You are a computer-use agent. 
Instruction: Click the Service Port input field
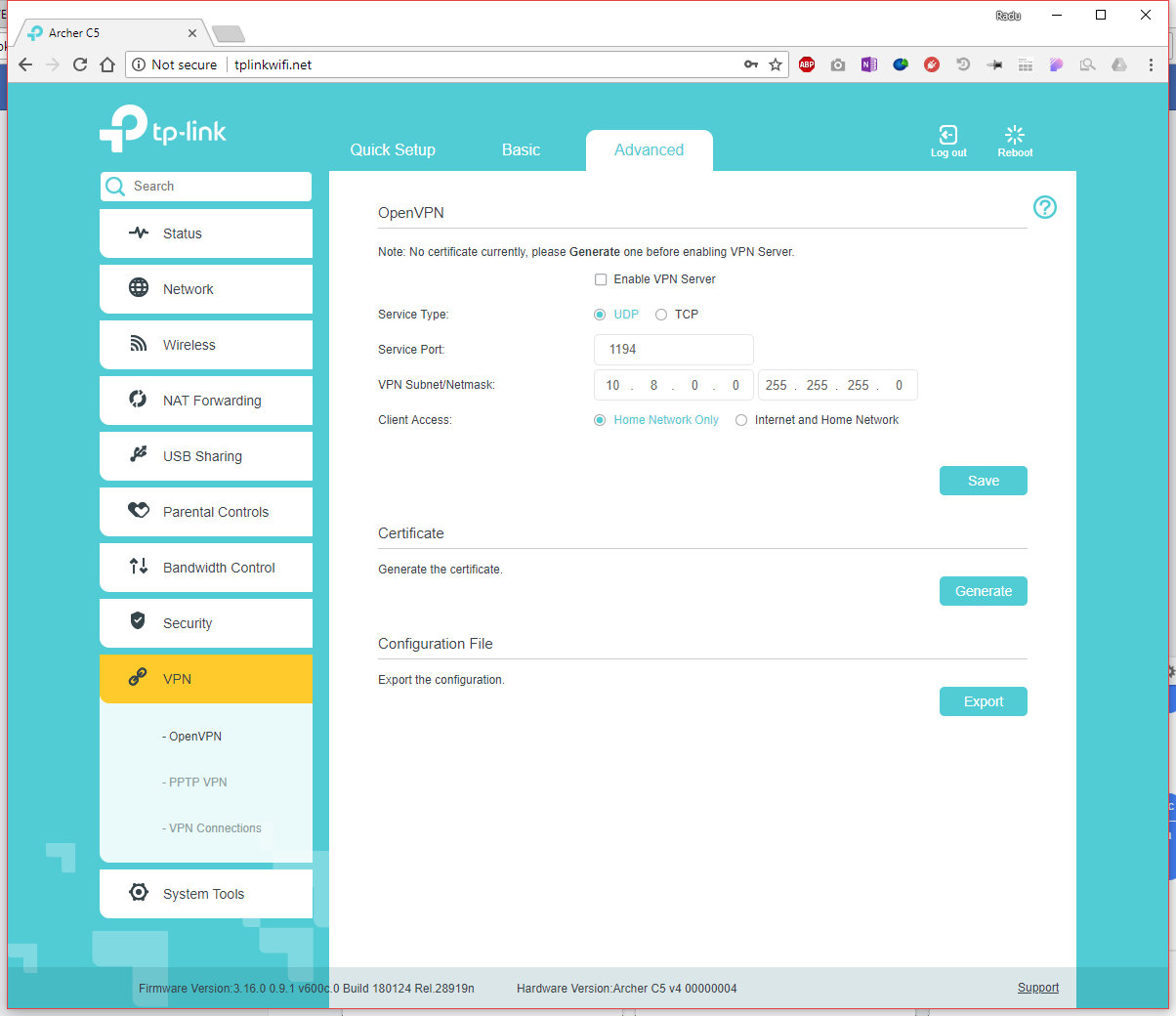pyautogui.click(x=673, y=350)
